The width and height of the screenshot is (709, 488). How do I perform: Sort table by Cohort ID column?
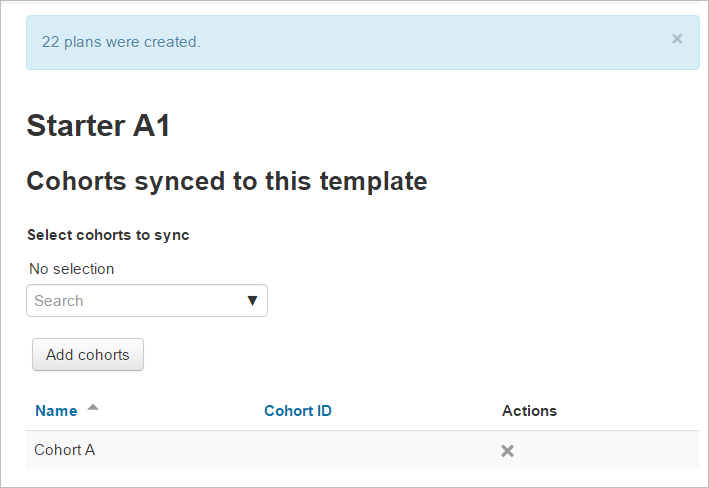[298, 411]
